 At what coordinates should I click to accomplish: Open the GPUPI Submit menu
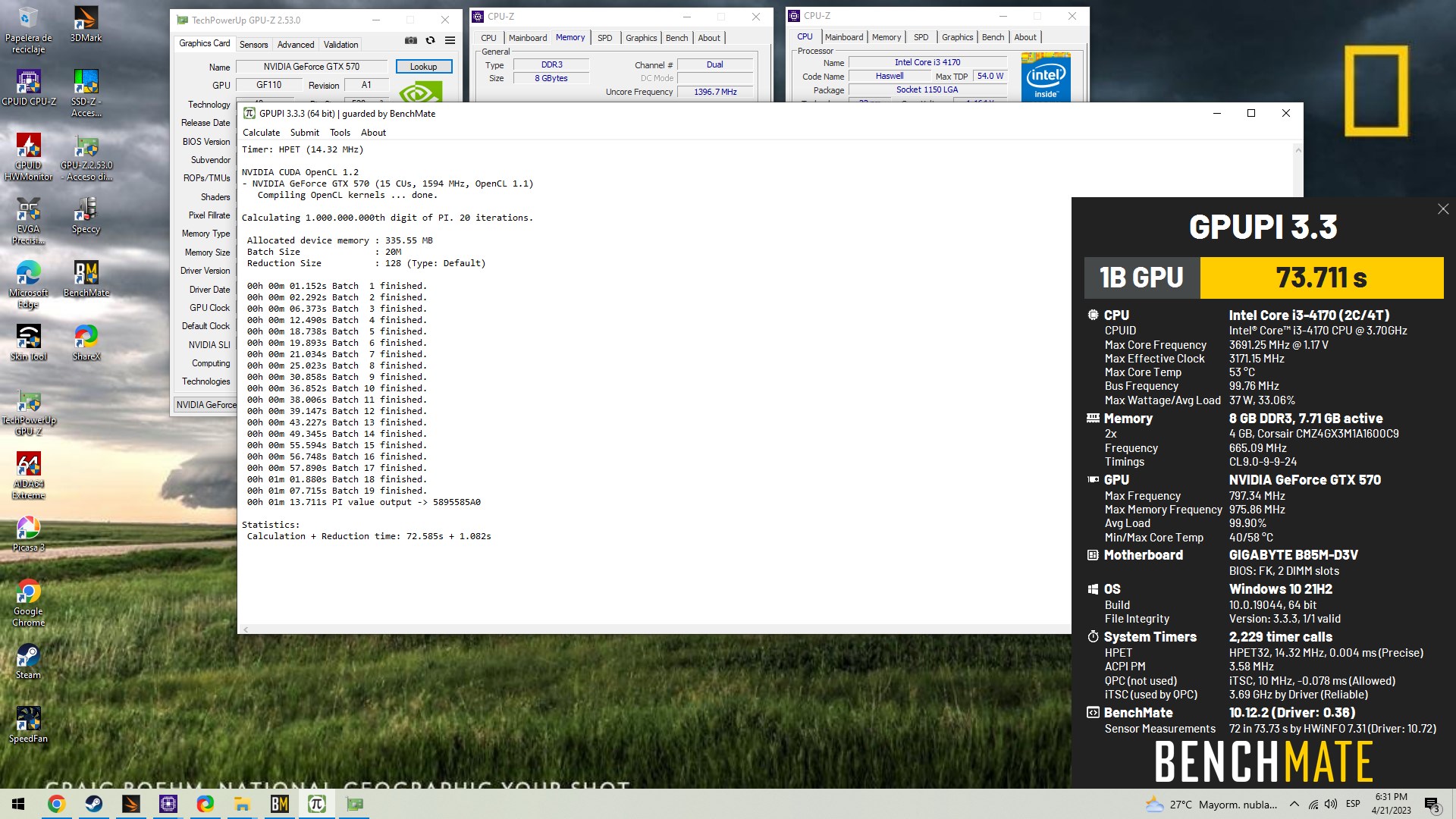coord(305,133)
